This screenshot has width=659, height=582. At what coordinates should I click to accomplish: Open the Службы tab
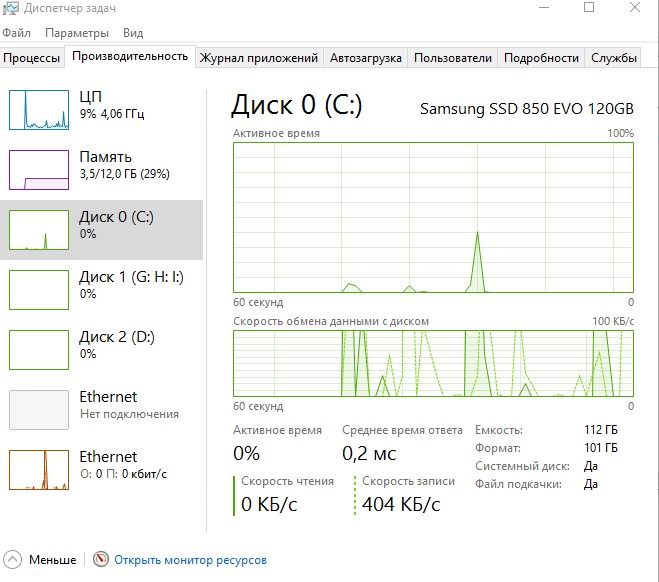613,58
